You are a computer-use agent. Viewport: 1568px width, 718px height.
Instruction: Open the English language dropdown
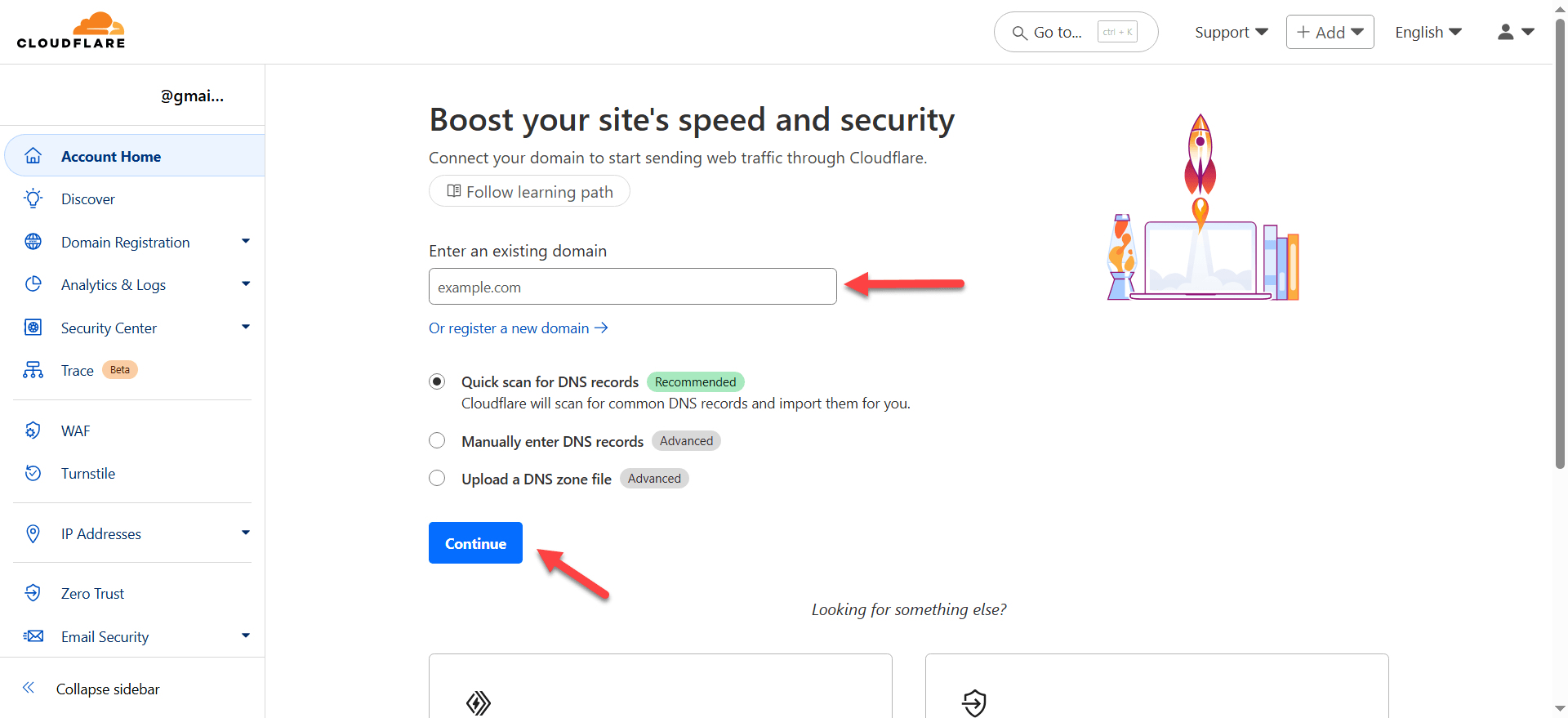[x=1428, y=32]
